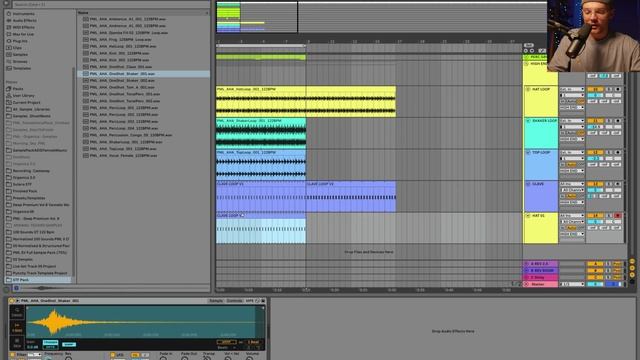640x360 pixels.
Task: Switch to Simpler Sample tab
Action: click(216, 301)
